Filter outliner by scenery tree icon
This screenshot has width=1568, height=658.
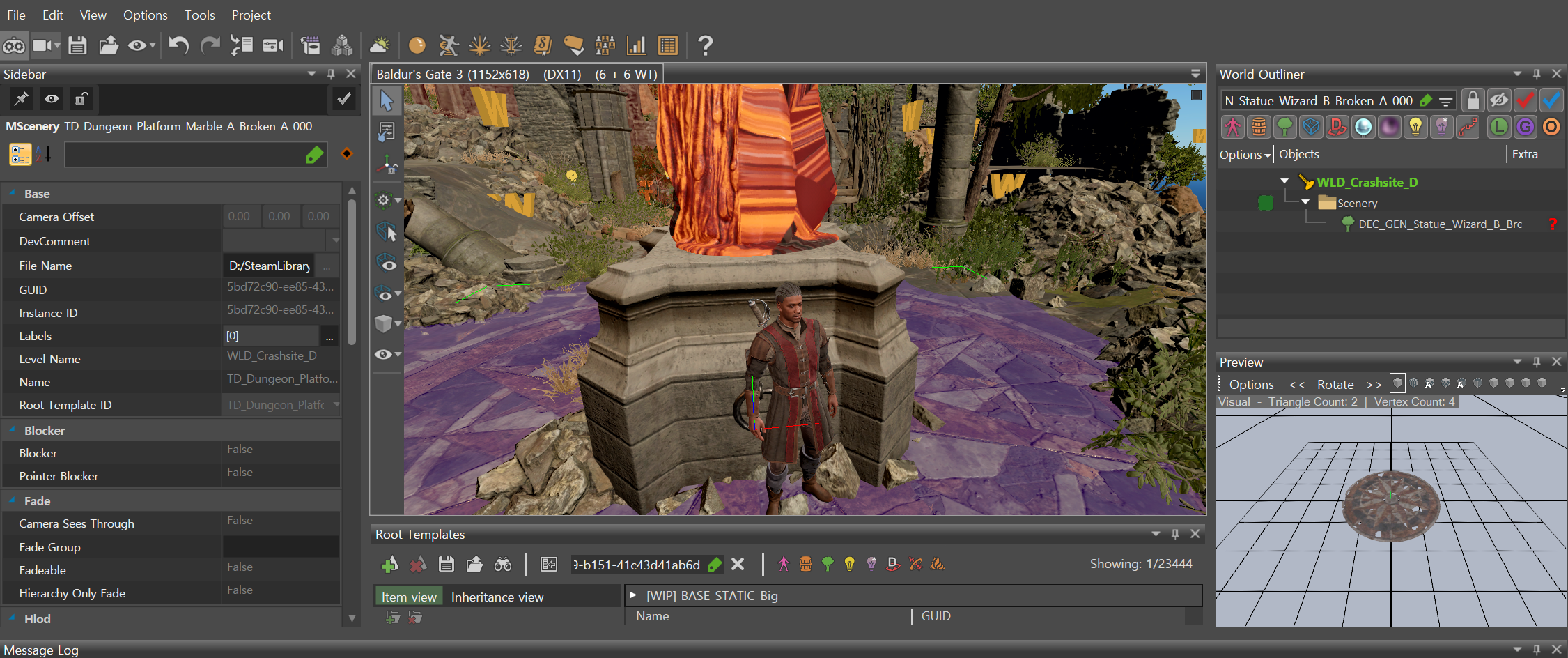point(1284,127)
